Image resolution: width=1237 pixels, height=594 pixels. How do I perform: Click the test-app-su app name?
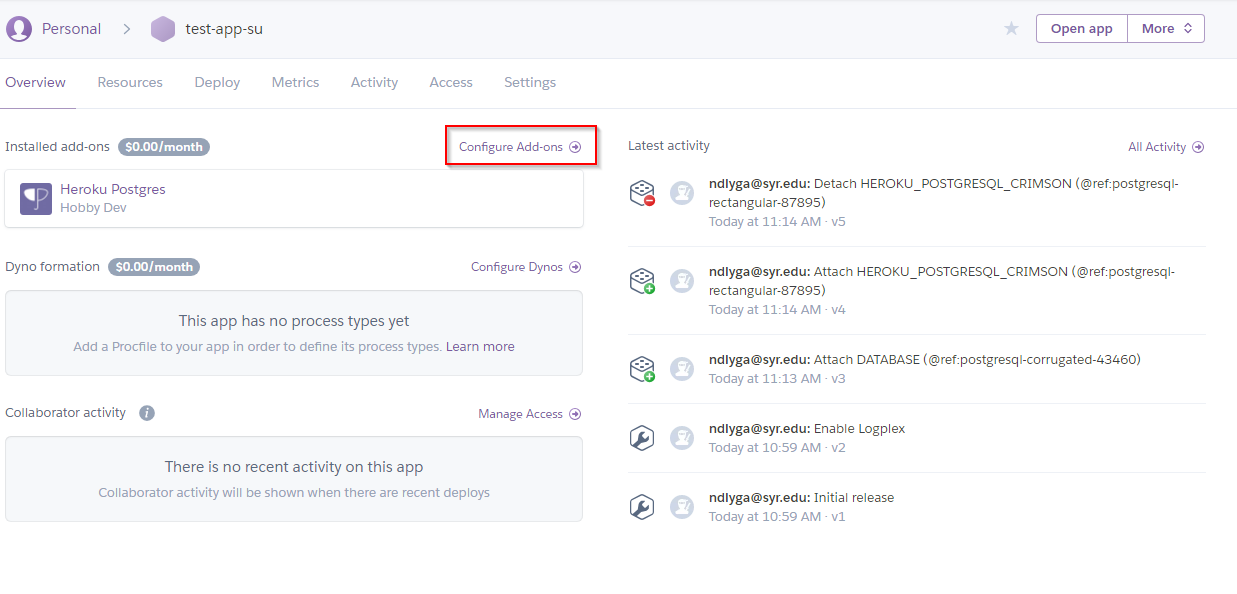coord(224,29)
